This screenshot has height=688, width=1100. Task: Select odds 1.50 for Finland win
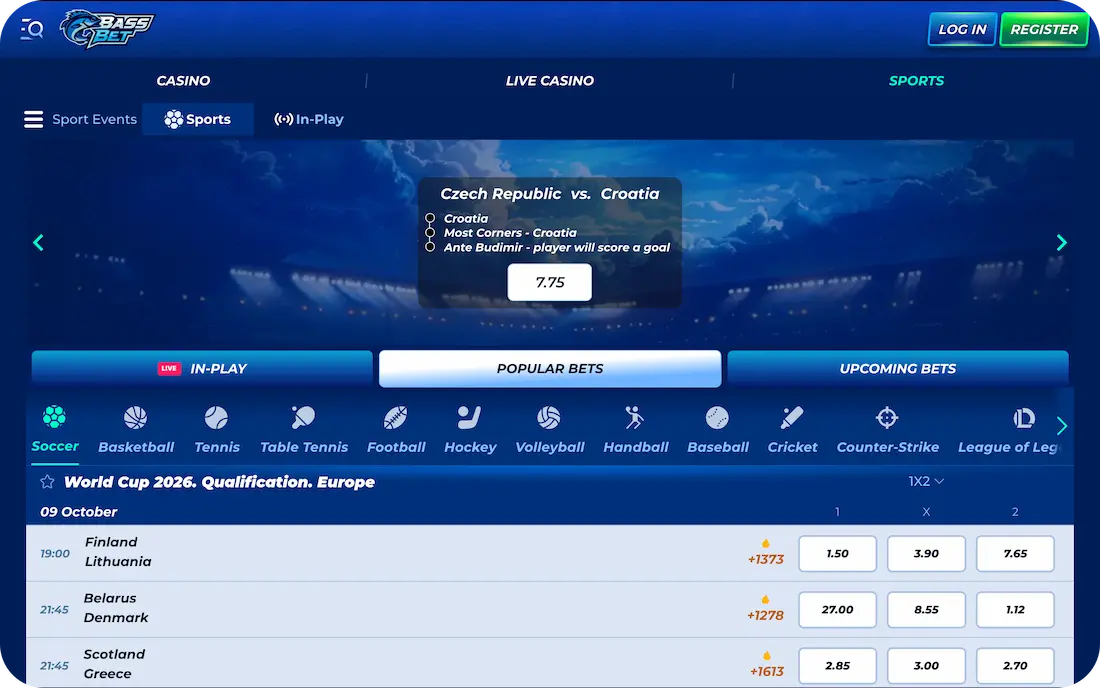837,553
